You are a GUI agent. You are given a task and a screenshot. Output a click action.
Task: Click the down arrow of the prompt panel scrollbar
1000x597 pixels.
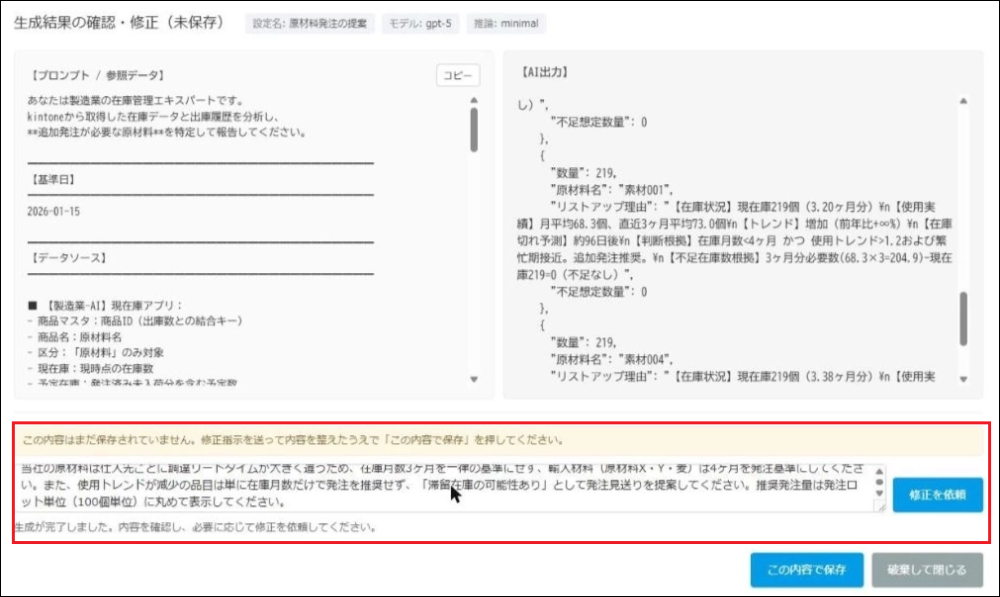tap(474, 379)
